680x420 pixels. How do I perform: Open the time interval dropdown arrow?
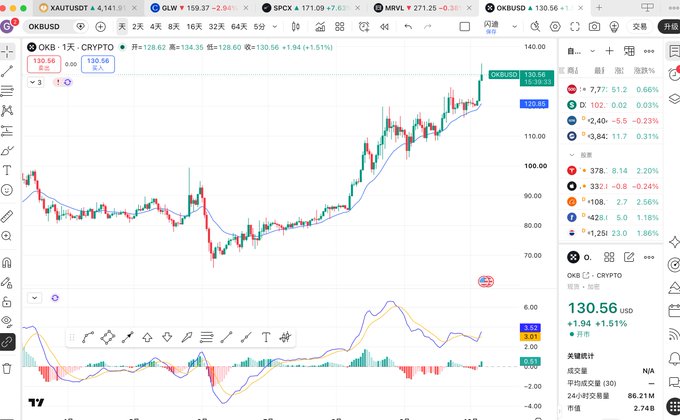pyautogui.click(x=275, y=27)
